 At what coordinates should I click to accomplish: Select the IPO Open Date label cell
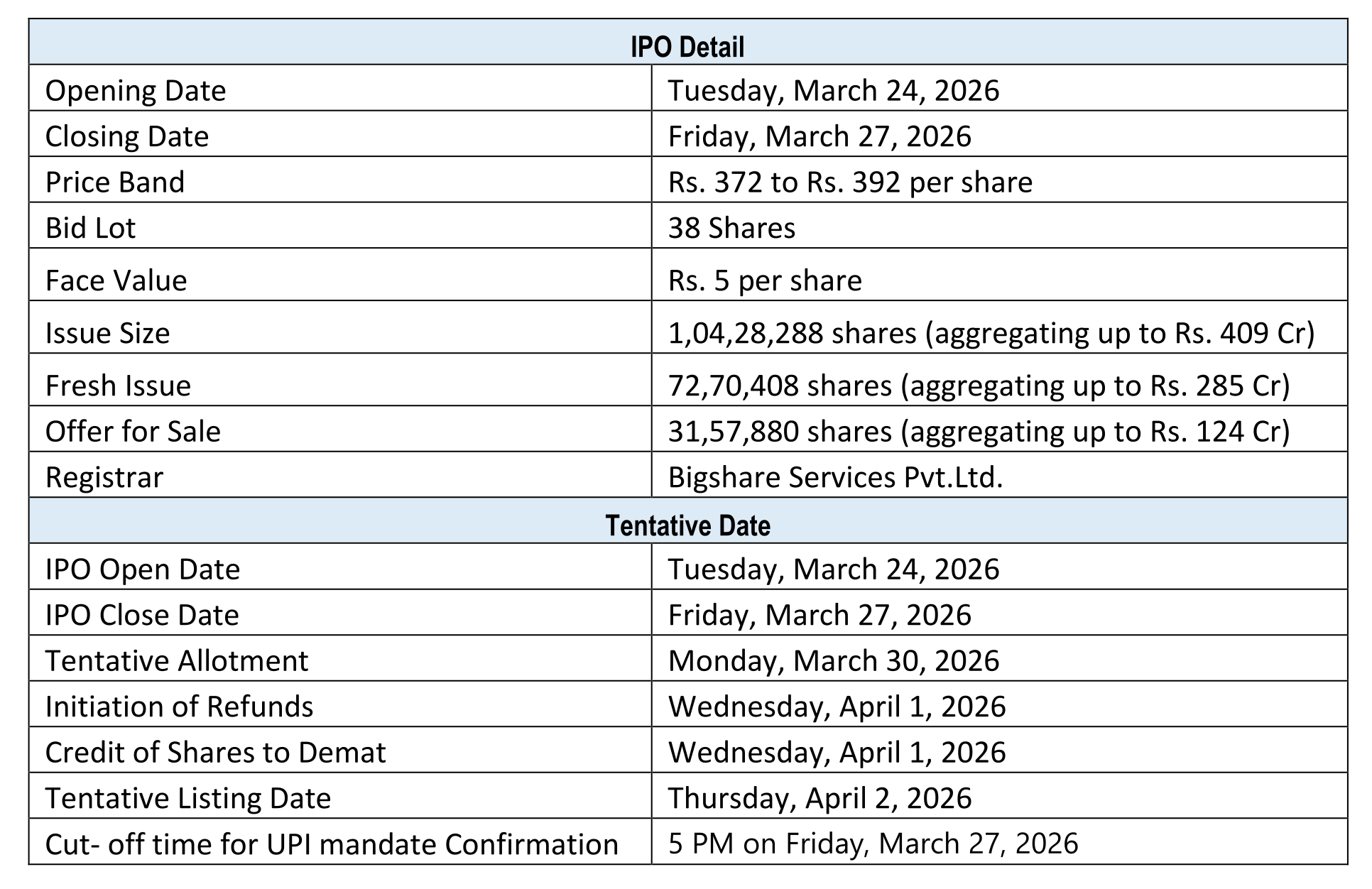(143, 569)
